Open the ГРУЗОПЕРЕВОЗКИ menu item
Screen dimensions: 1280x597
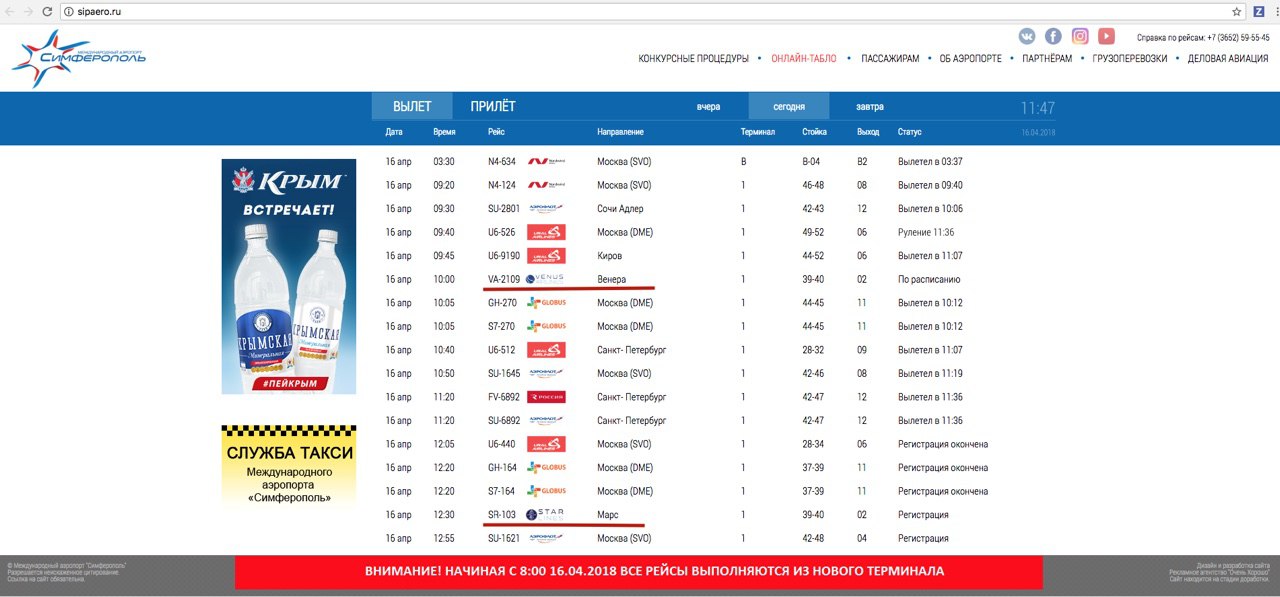coord(1130,59)
